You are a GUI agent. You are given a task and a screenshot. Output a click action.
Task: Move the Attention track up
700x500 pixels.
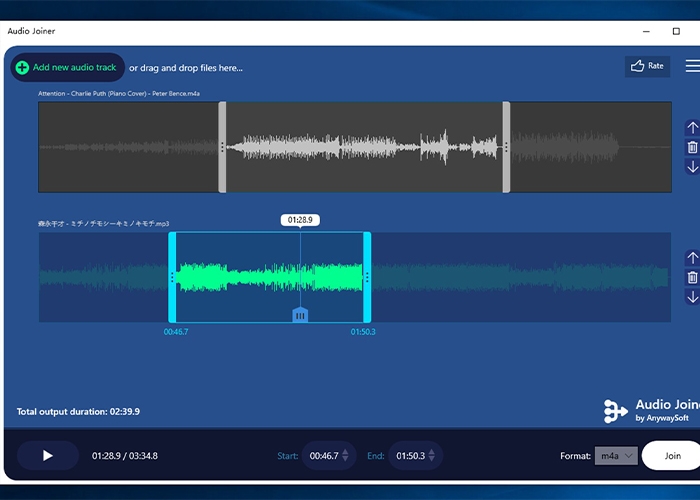(x=692, y=128)
